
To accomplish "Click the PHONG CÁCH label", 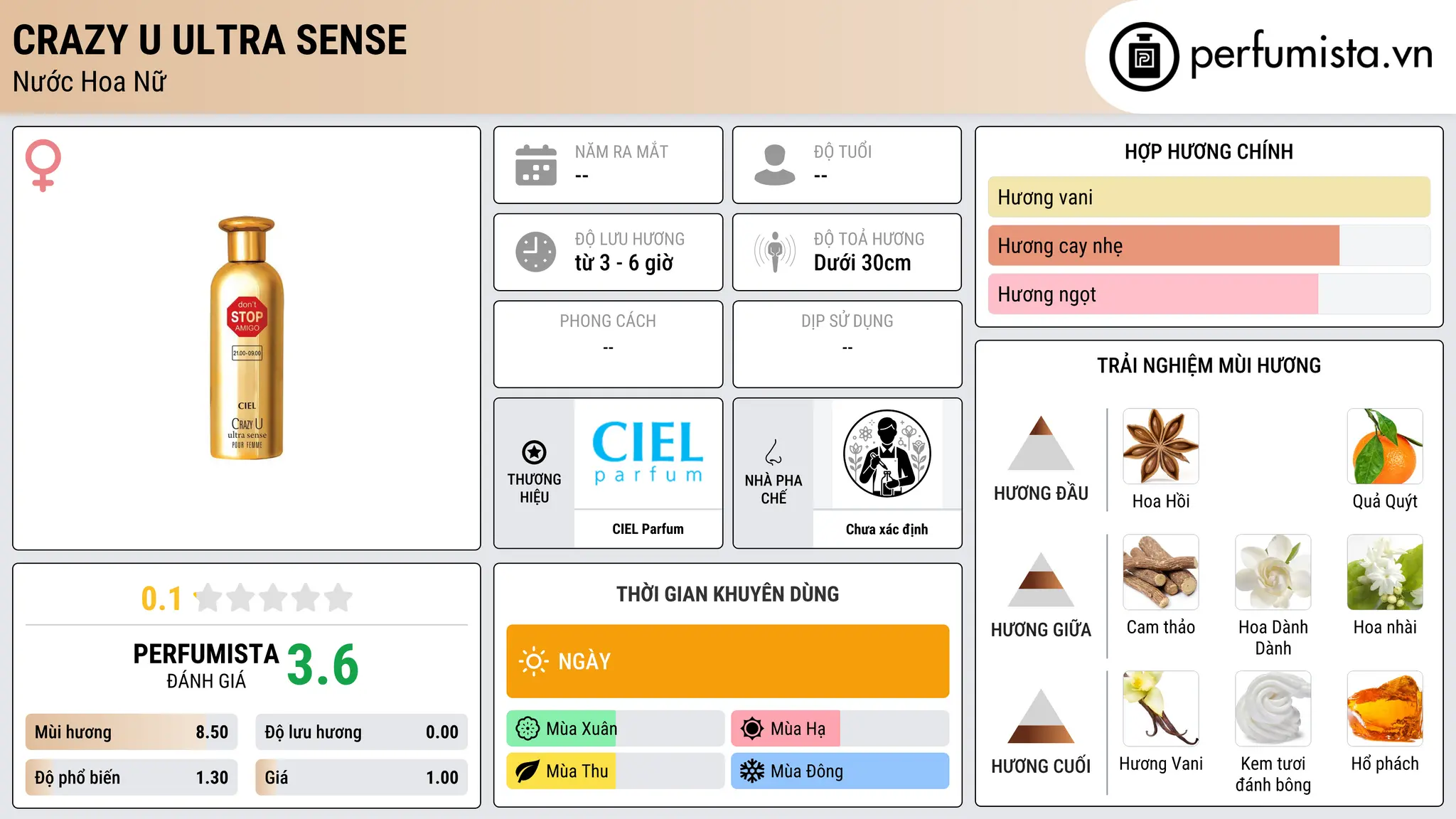I will click(x=608, y=321).
